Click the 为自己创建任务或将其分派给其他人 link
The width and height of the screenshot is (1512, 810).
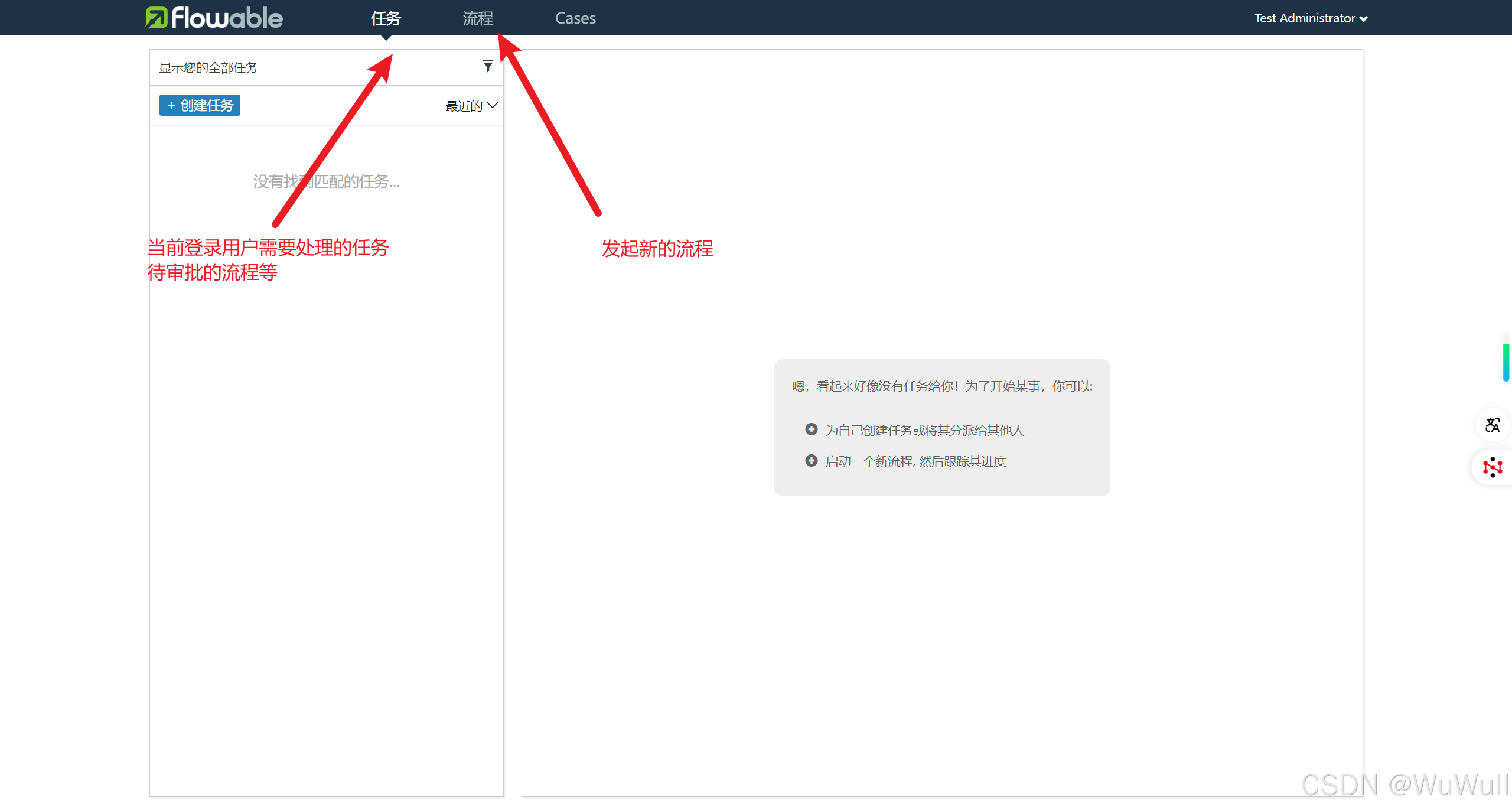click(924, 430)
